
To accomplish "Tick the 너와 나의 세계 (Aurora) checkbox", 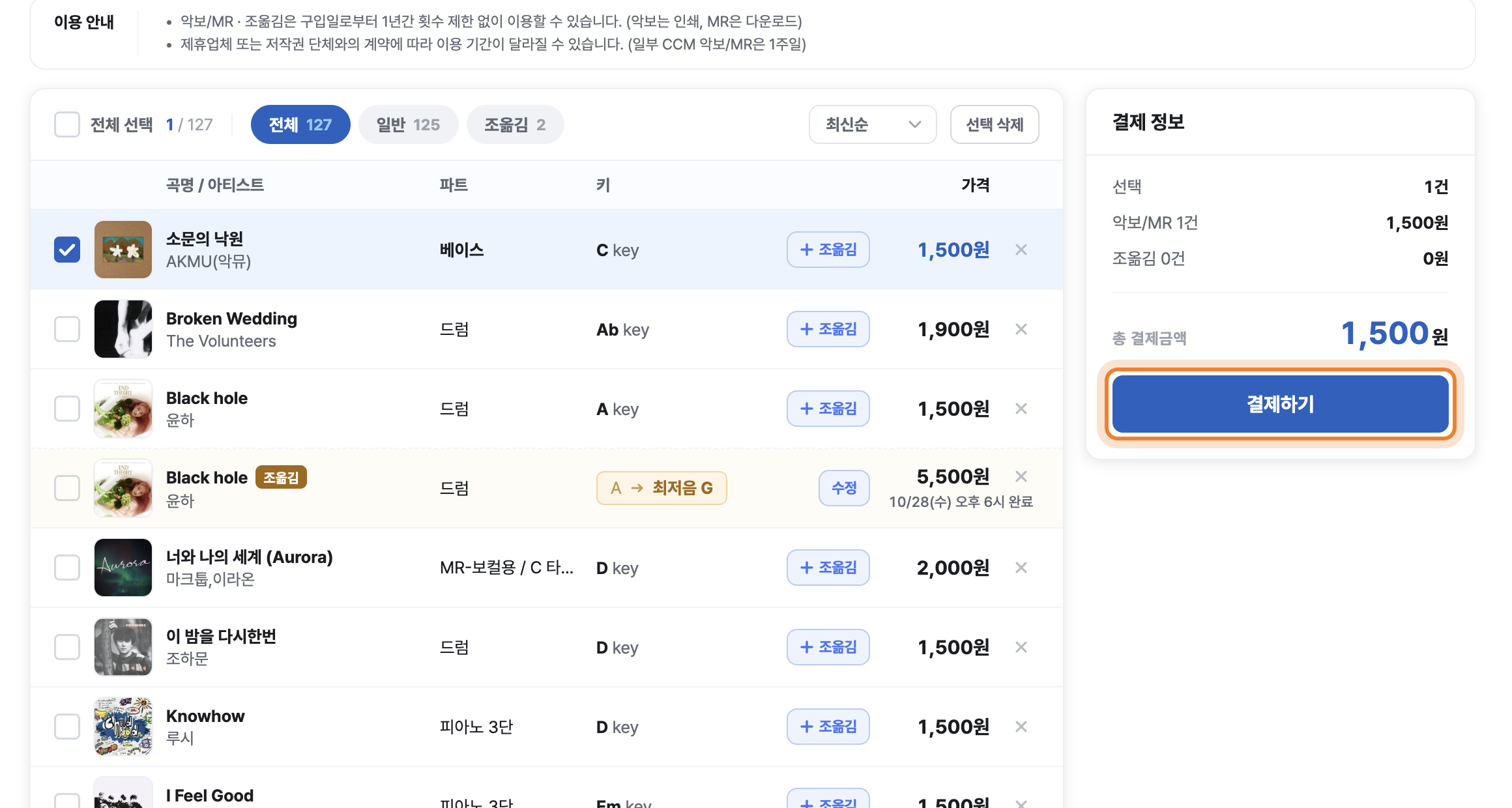I will pyautogui.click(x=67, y=568).
